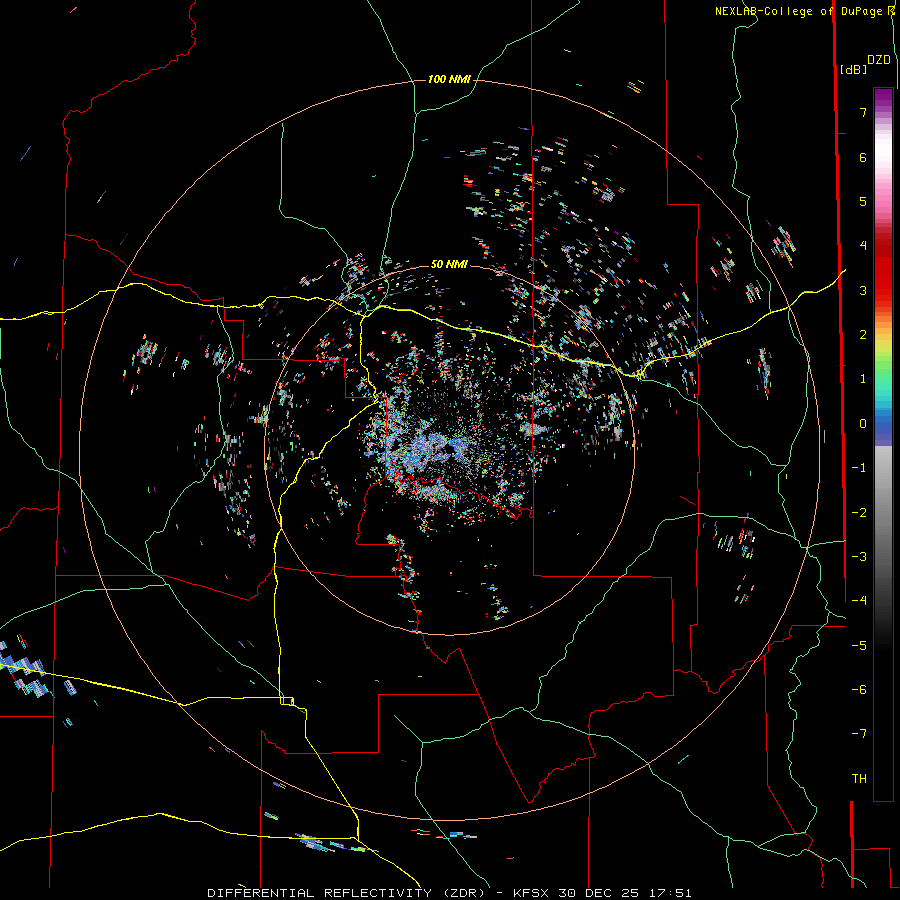Viewport: 900px width, 900px height.
Task: Click the 3 dB tick label on the legend
Action: [x=863, y=290]
